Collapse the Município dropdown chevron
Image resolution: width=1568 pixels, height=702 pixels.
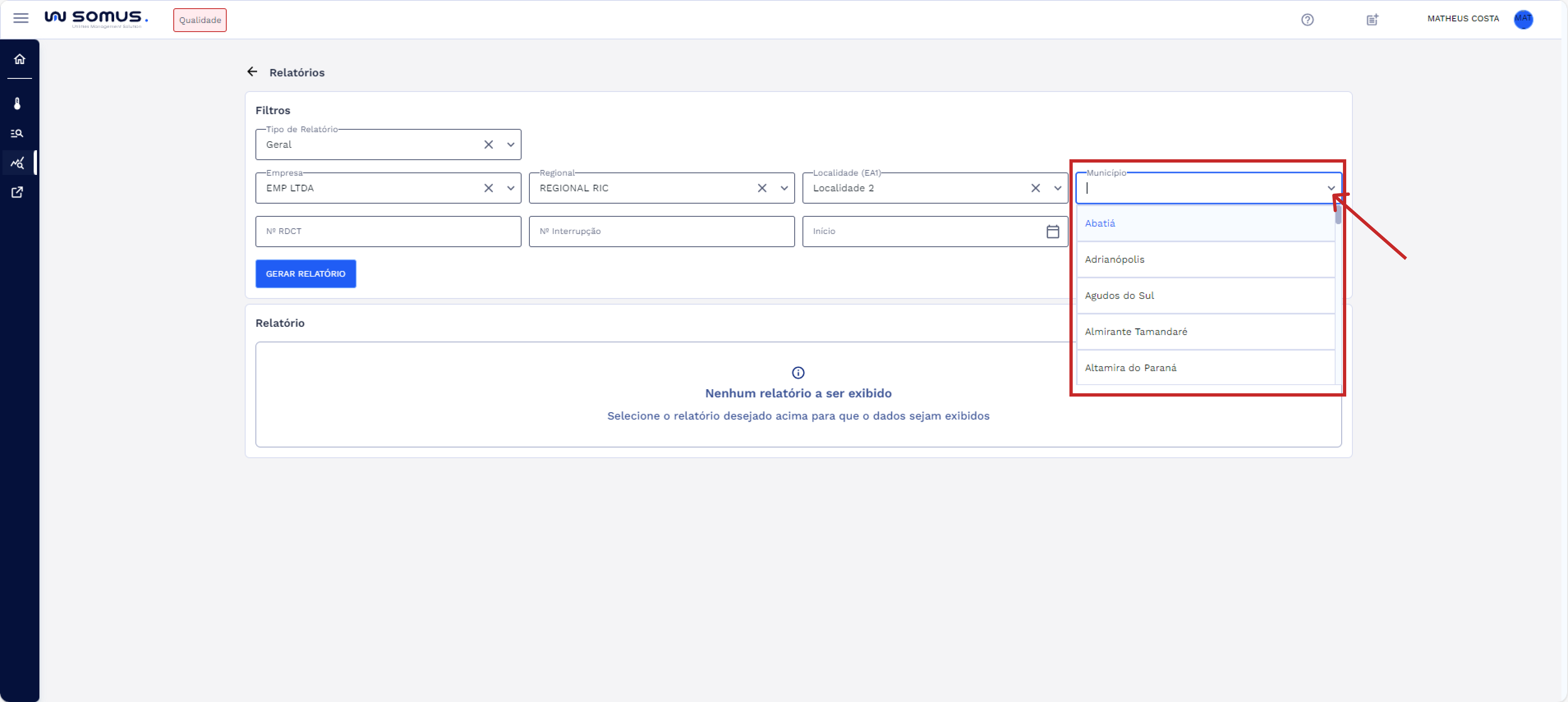pos(1331,188)
